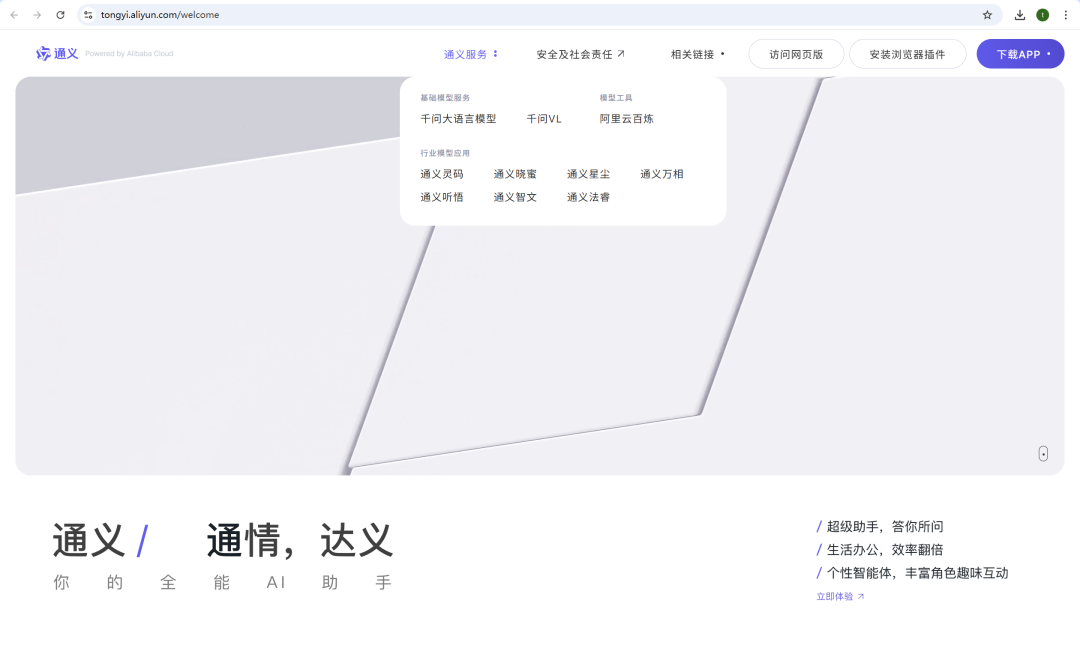Open Chrome's three-dot menu
This screenshot has height=663, width=1080.
1066,15
